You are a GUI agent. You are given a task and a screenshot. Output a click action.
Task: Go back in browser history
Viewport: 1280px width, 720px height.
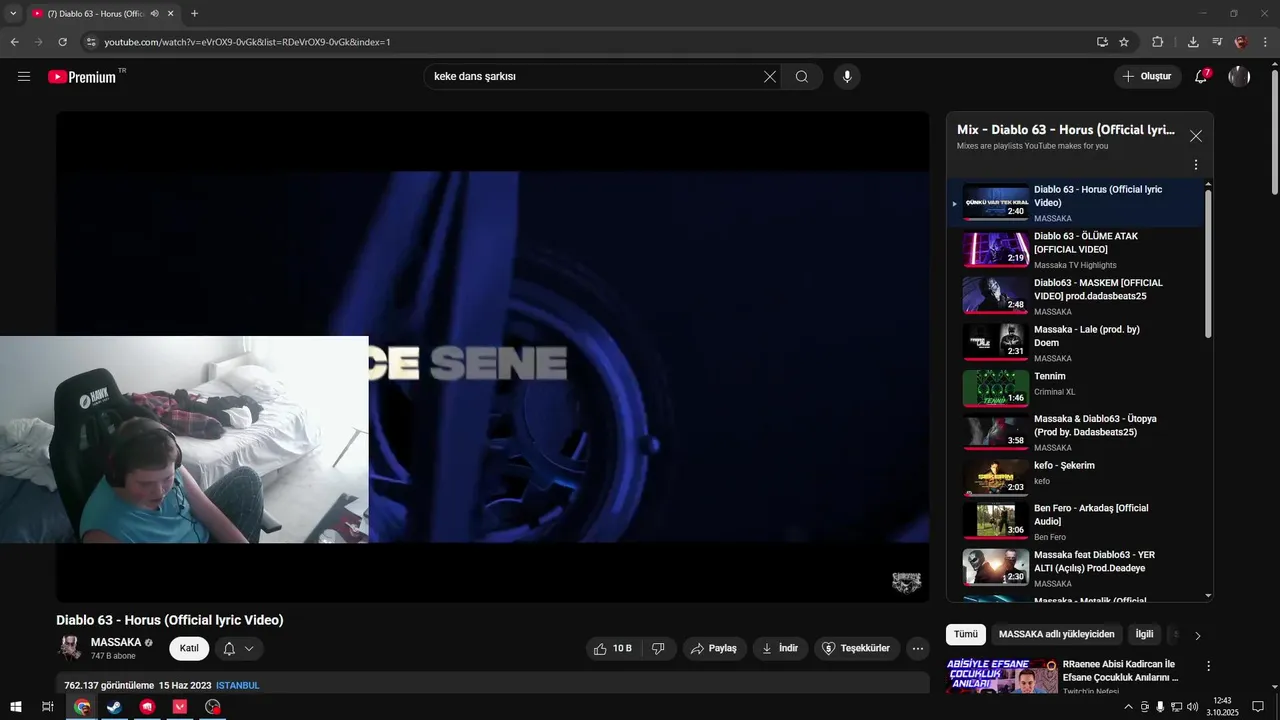14,42
